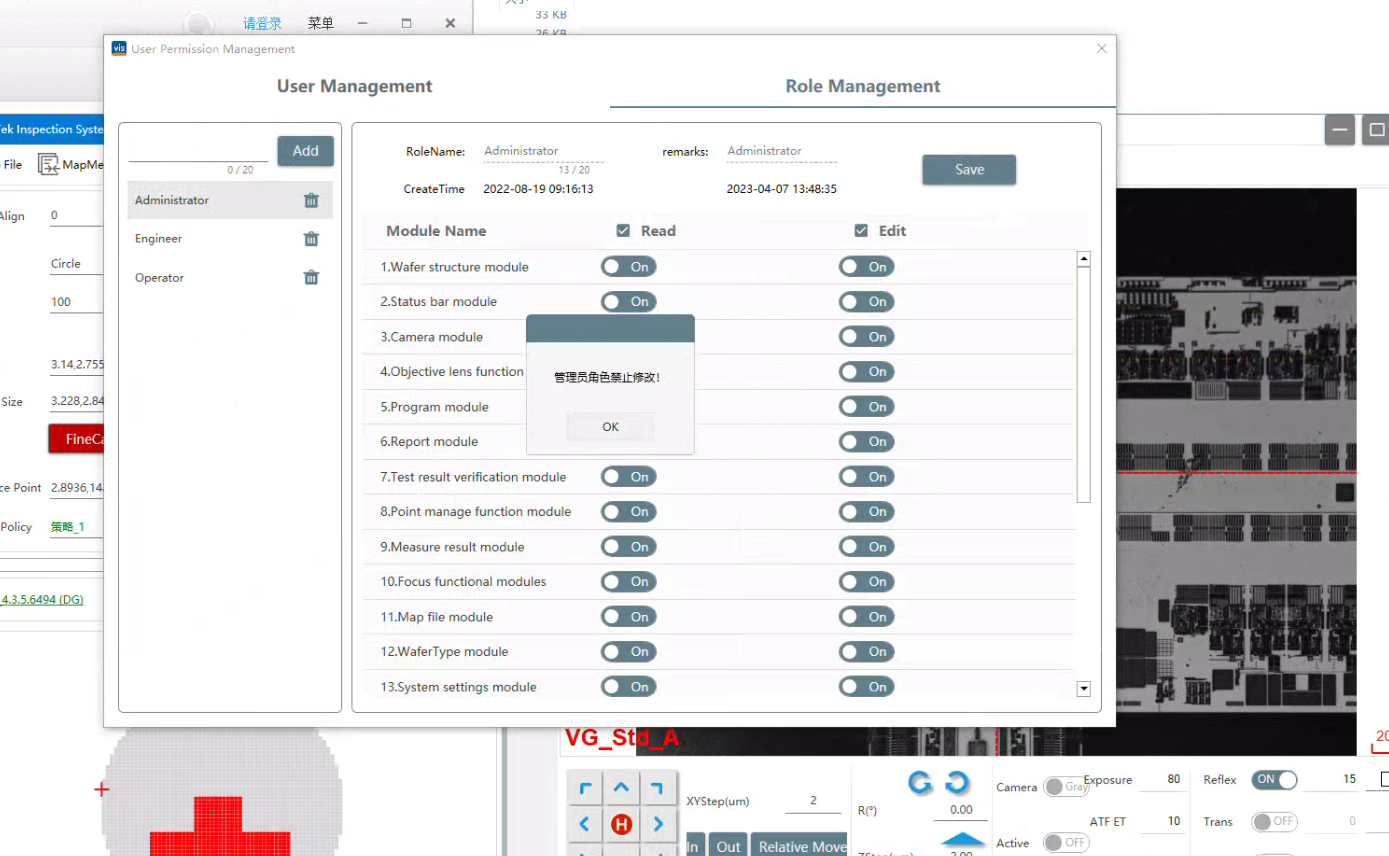
Task: Click the up arrow in the stage pad
Action: [x=621, y=790]
